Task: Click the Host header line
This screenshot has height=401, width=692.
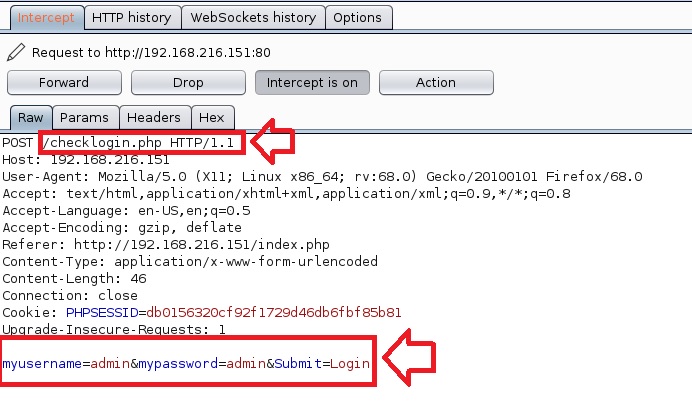Action: (85, 160)
